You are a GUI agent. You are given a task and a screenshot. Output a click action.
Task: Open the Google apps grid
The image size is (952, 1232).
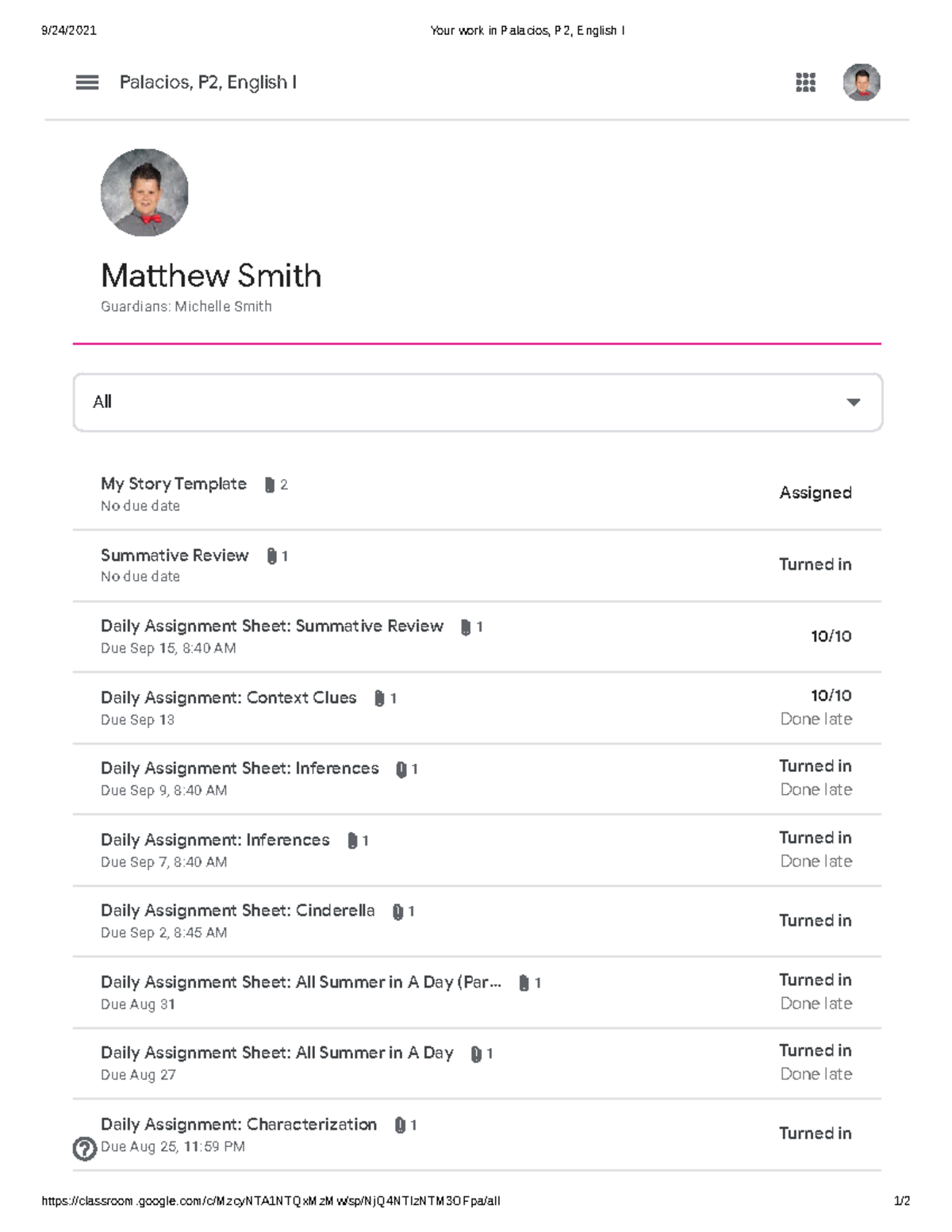pos(805,83)
